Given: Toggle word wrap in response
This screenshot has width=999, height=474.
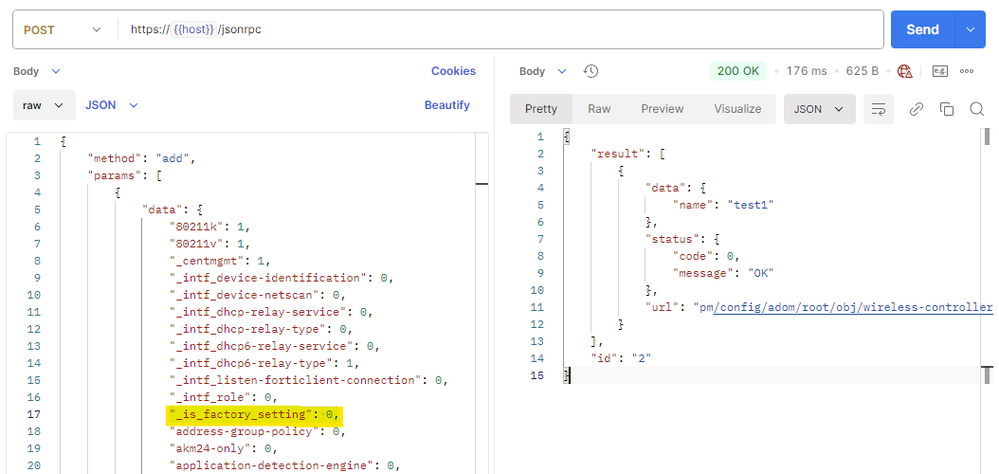Looking at the screenshot, I should click(x=878, y=109).
